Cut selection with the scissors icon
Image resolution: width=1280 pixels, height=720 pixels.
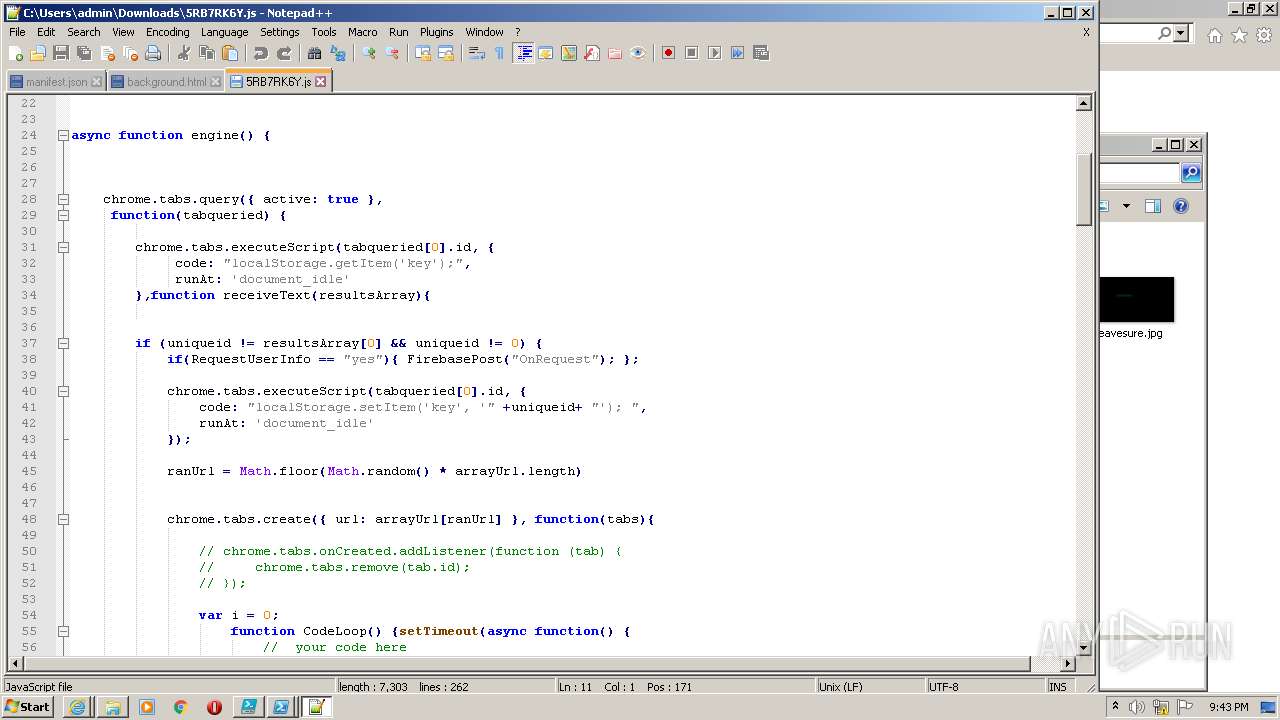click(184, 53)
